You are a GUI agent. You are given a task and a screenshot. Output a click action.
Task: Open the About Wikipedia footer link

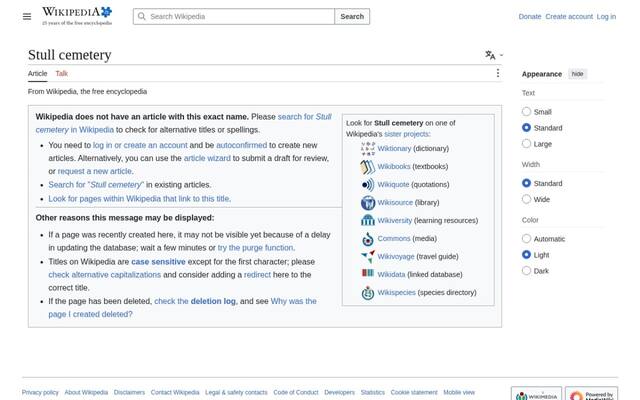86,392
